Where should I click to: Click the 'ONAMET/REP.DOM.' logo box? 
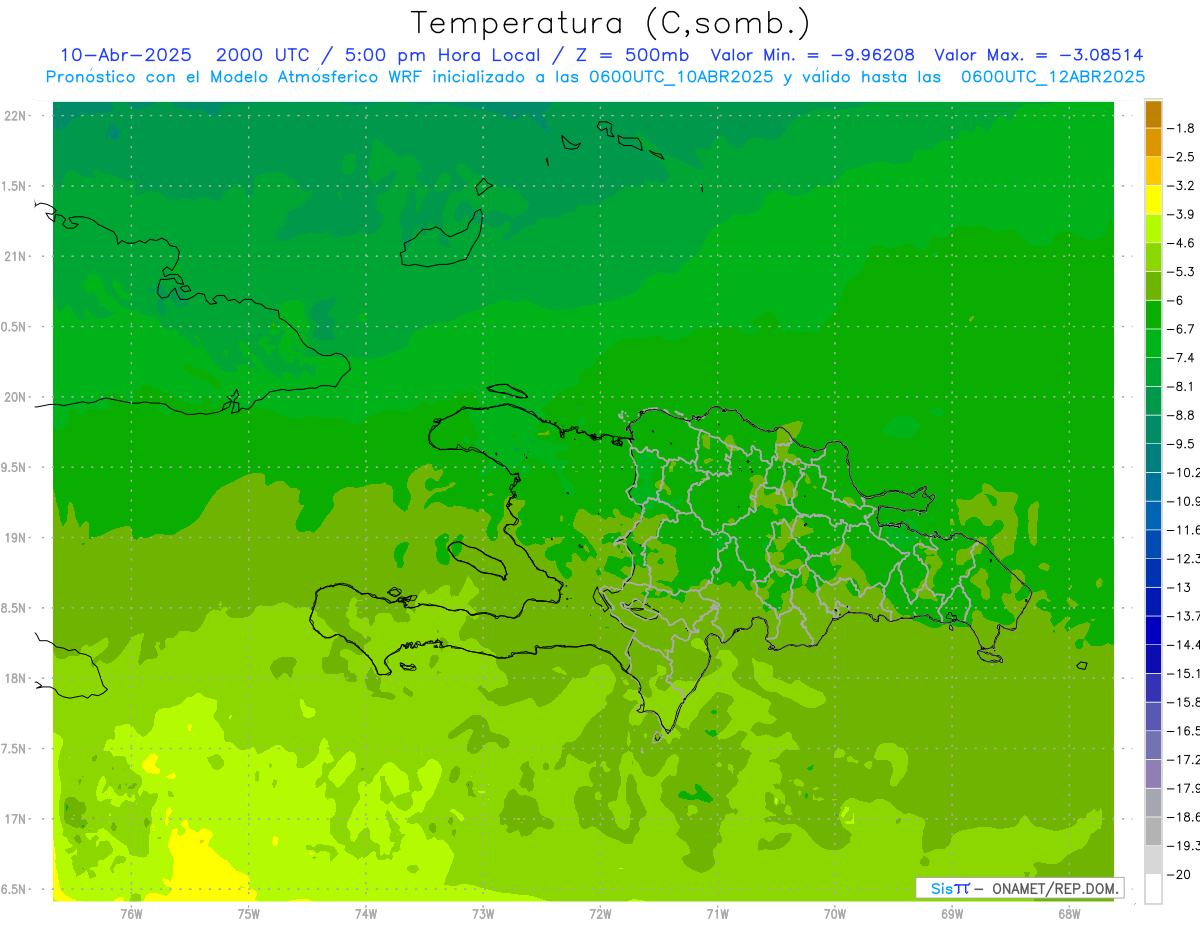(1019, 888)
